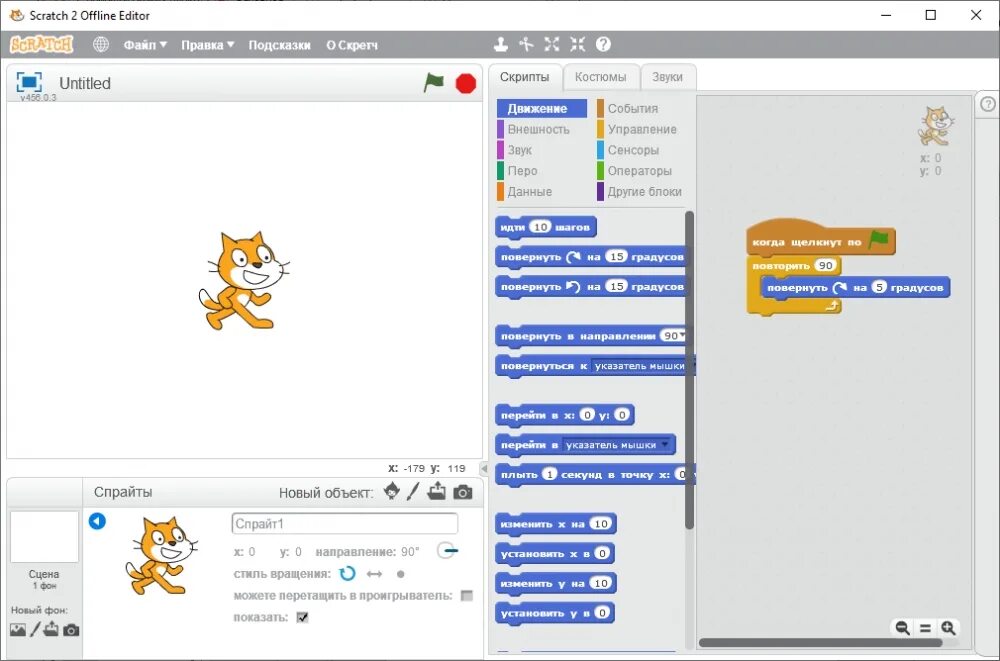
Task: Click the Untitled project name field
Action: point(84,84)
